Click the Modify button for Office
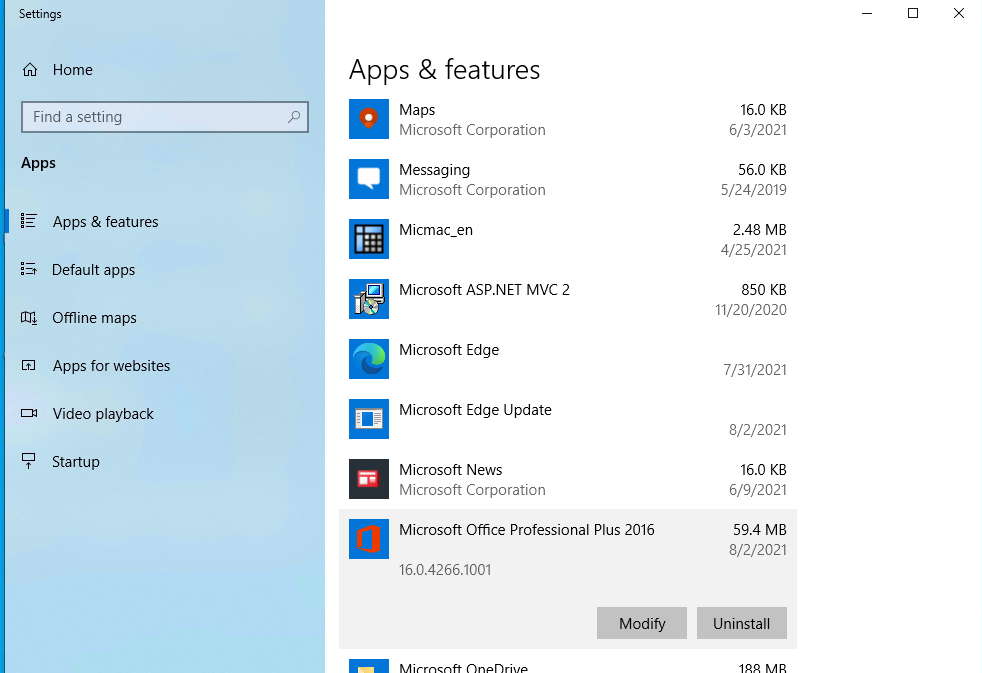This screenshot has width=982, height=673. [641, 623]
